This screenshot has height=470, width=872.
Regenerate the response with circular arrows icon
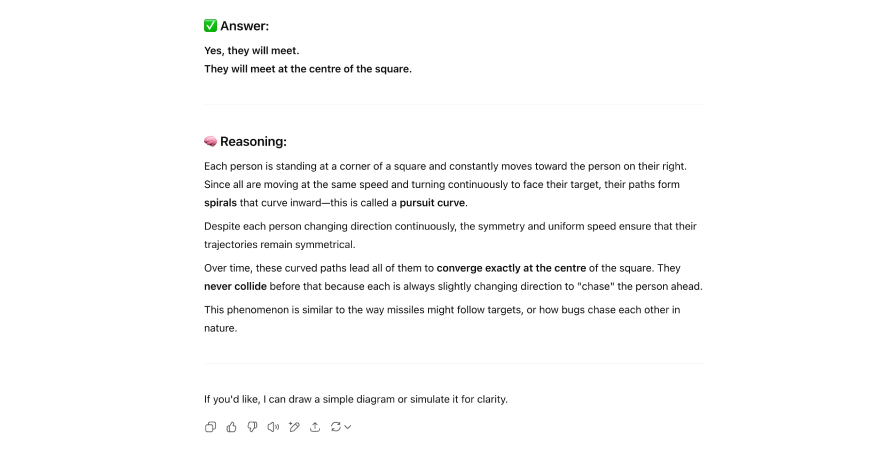pyautogui.click(x=336, y=427)
